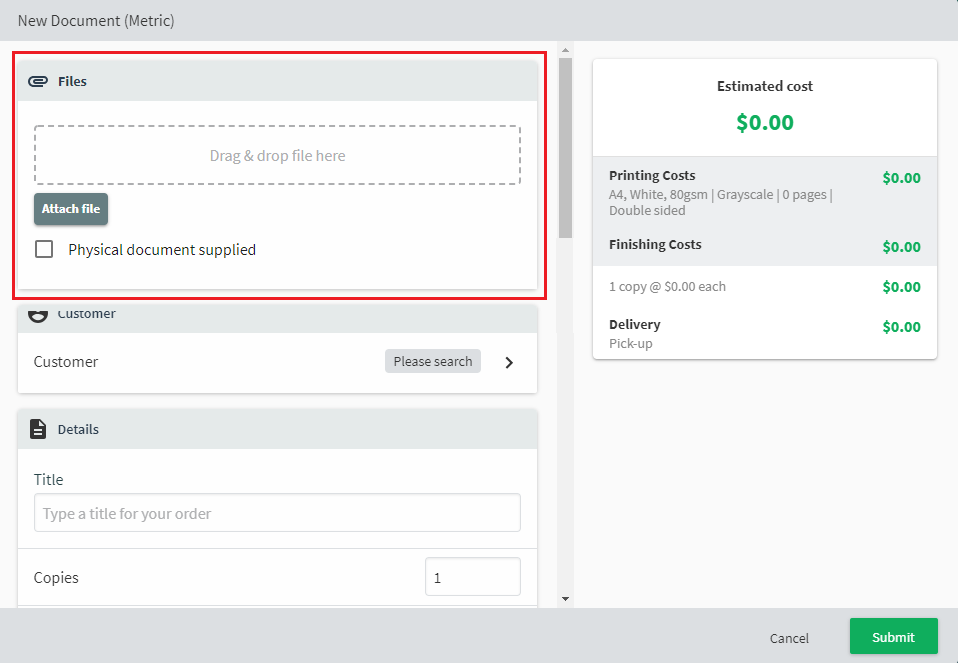Click the drag & drop file area

coord(277,155)
